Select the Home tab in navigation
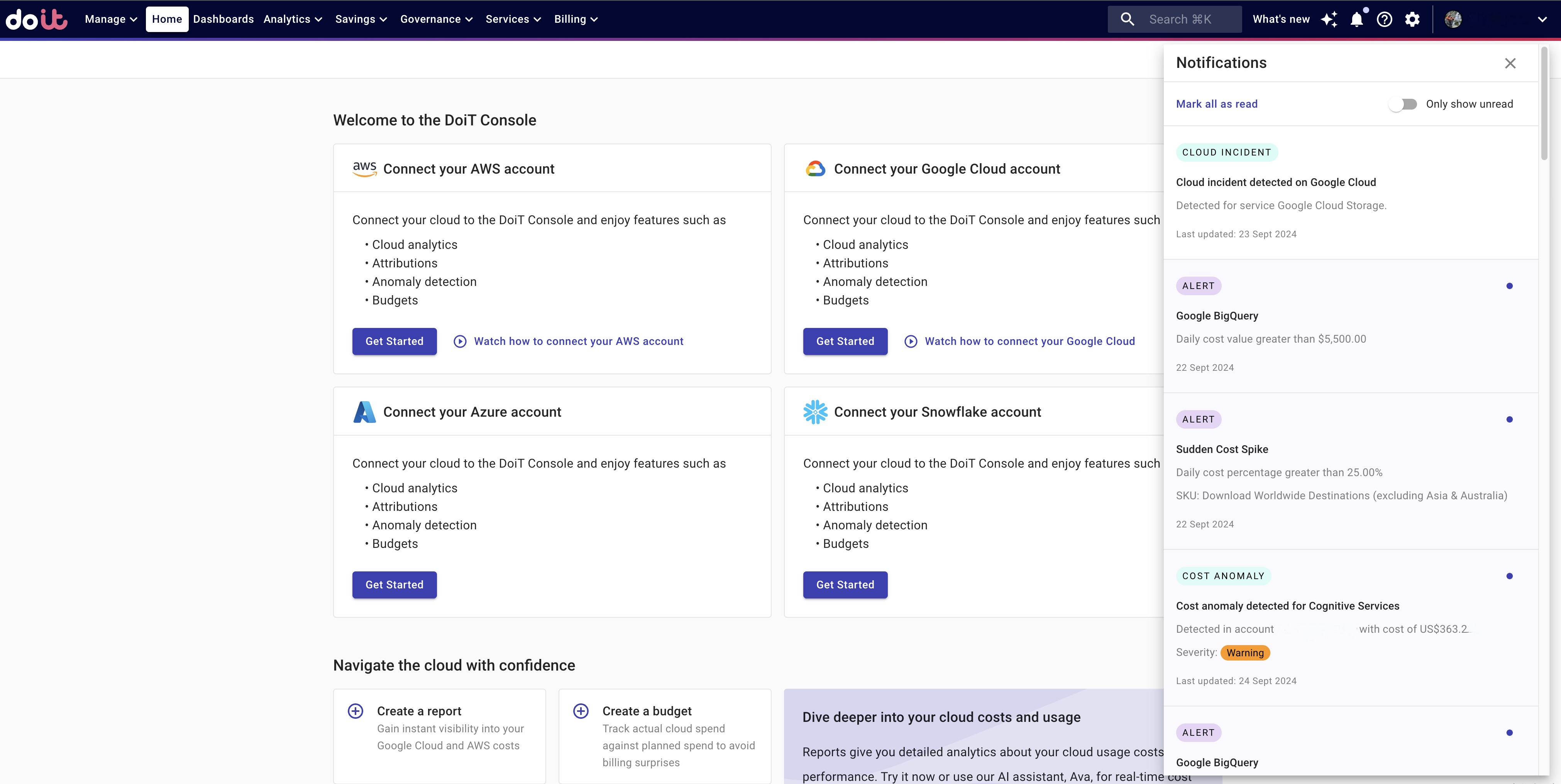The width and height of the screenshot is (1561, 784). click(167, 19)
